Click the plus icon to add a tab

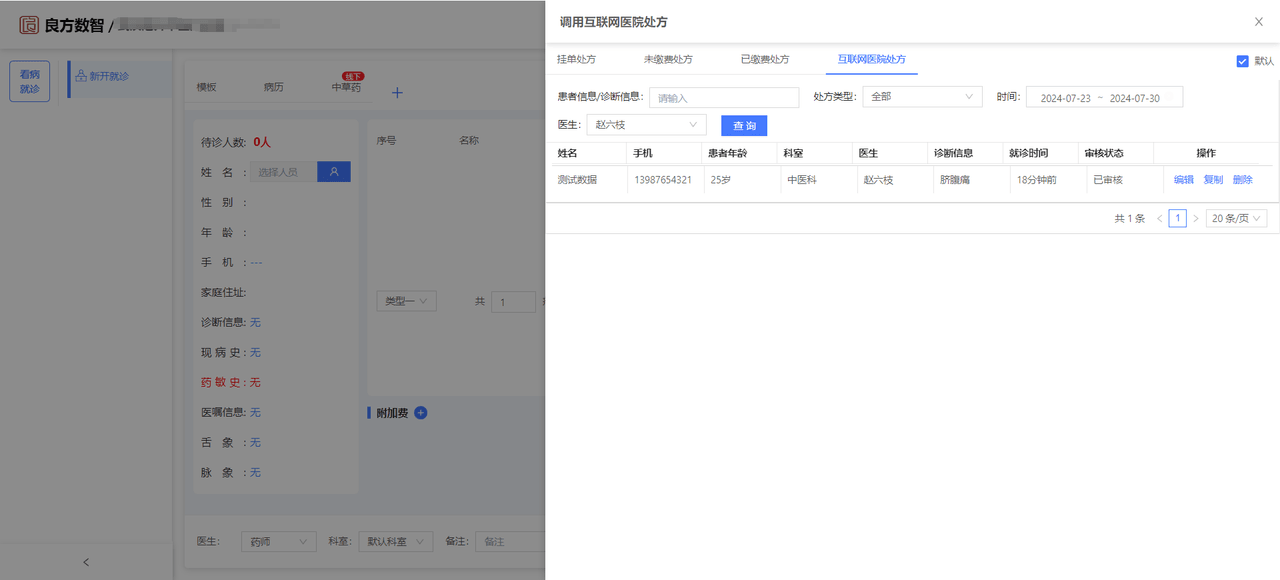coord(397,93)
